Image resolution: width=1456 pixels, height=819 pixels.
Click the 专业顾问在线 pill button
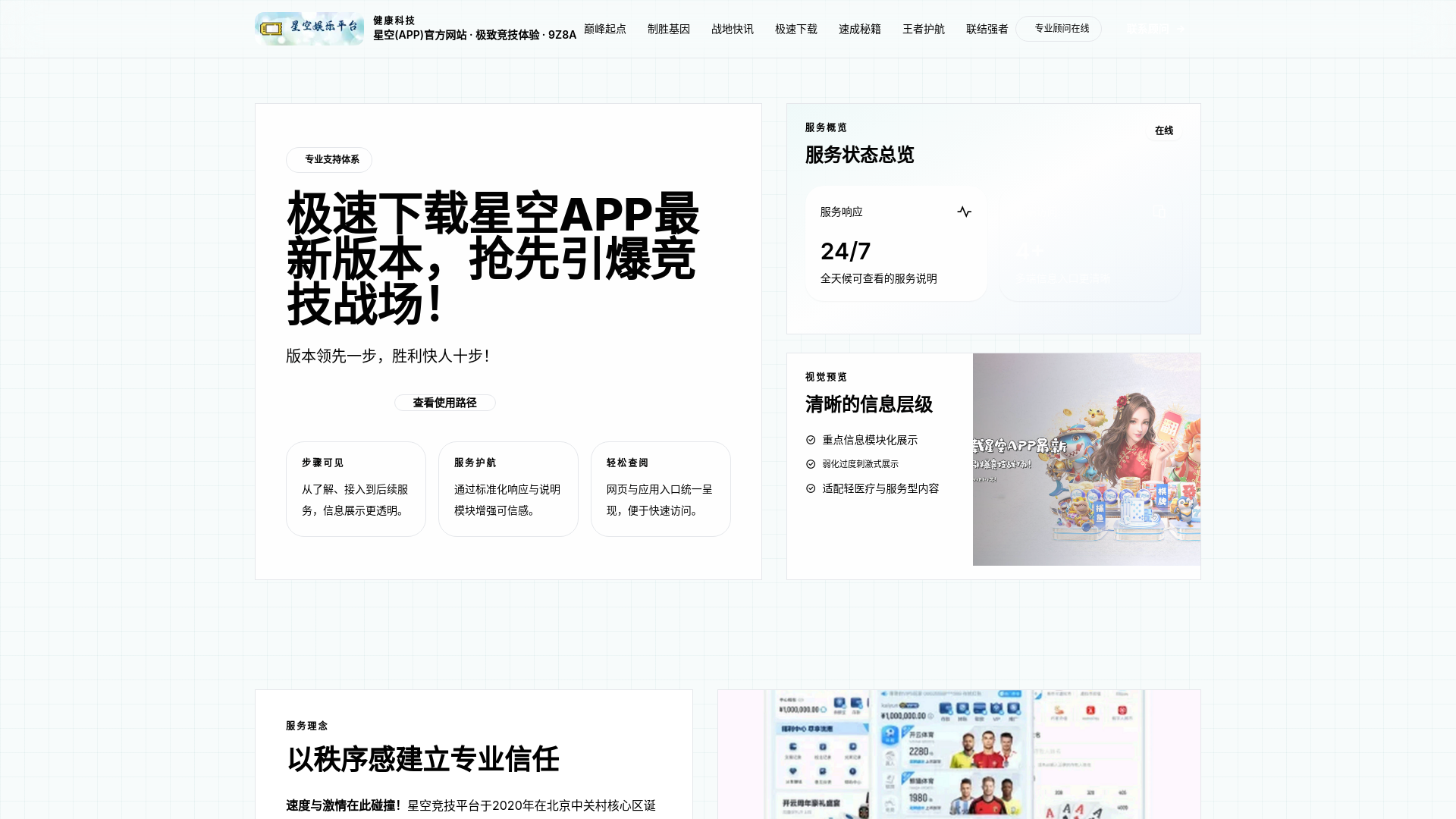pyautogui.click(x=1059, y=29)
